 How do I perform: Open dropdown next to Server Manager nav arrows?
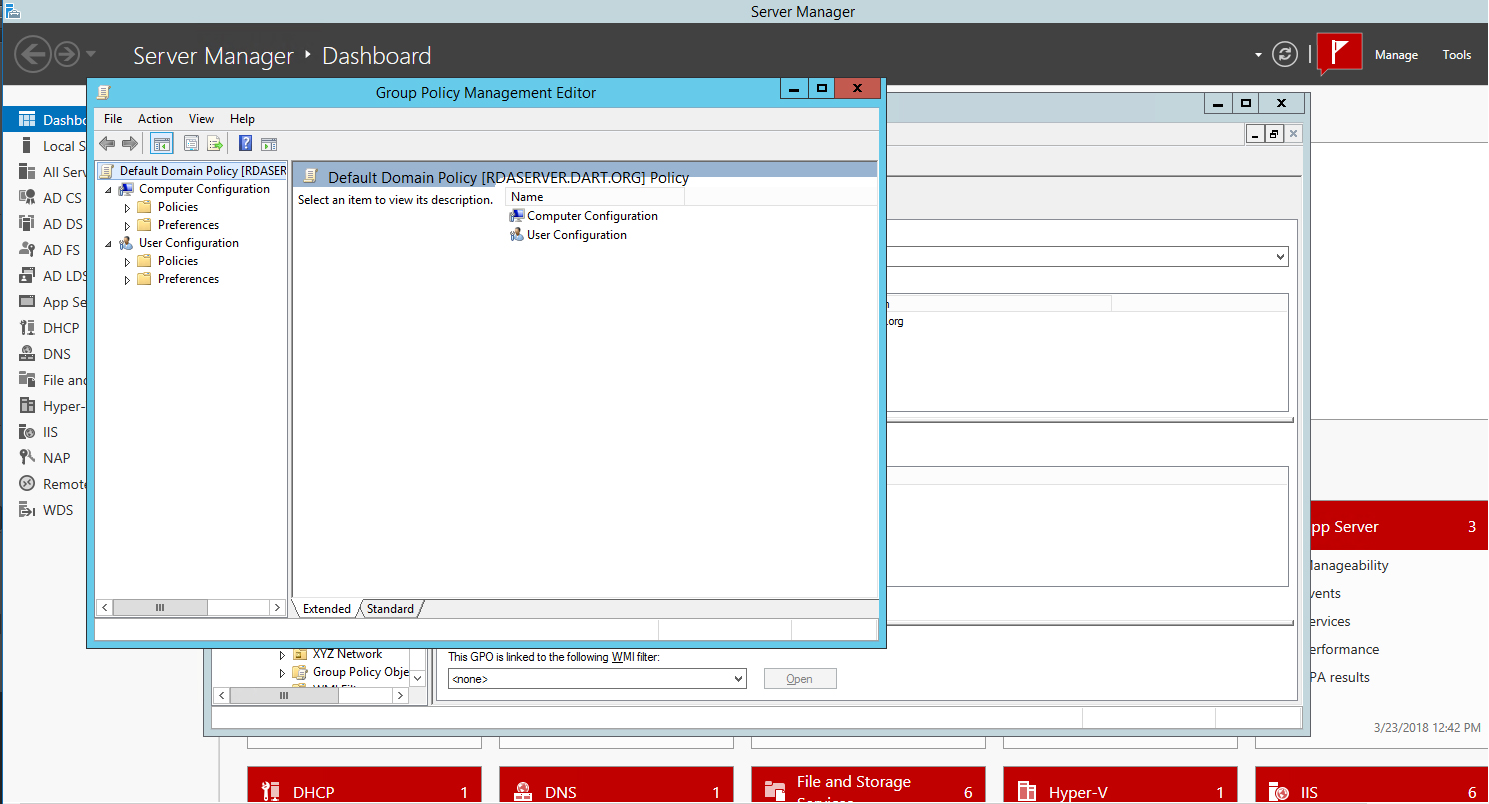pos(91,54)
